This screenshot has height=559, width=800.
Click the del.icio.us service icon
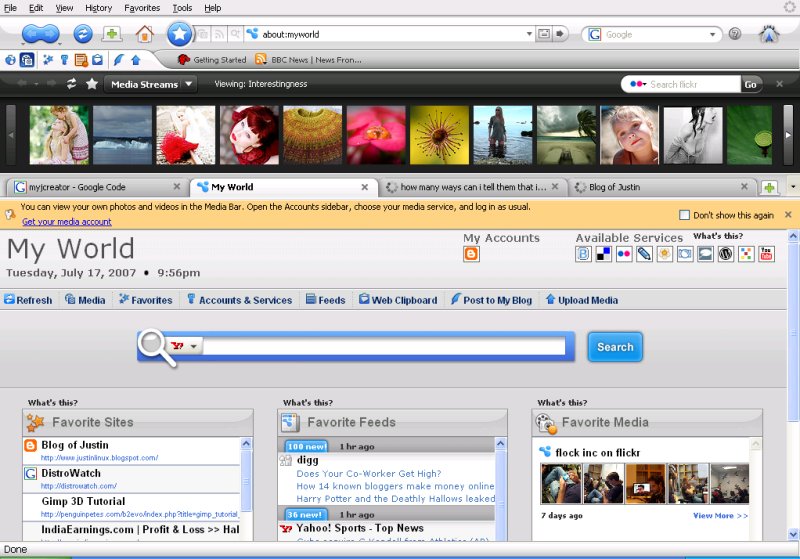pos(604,254)
